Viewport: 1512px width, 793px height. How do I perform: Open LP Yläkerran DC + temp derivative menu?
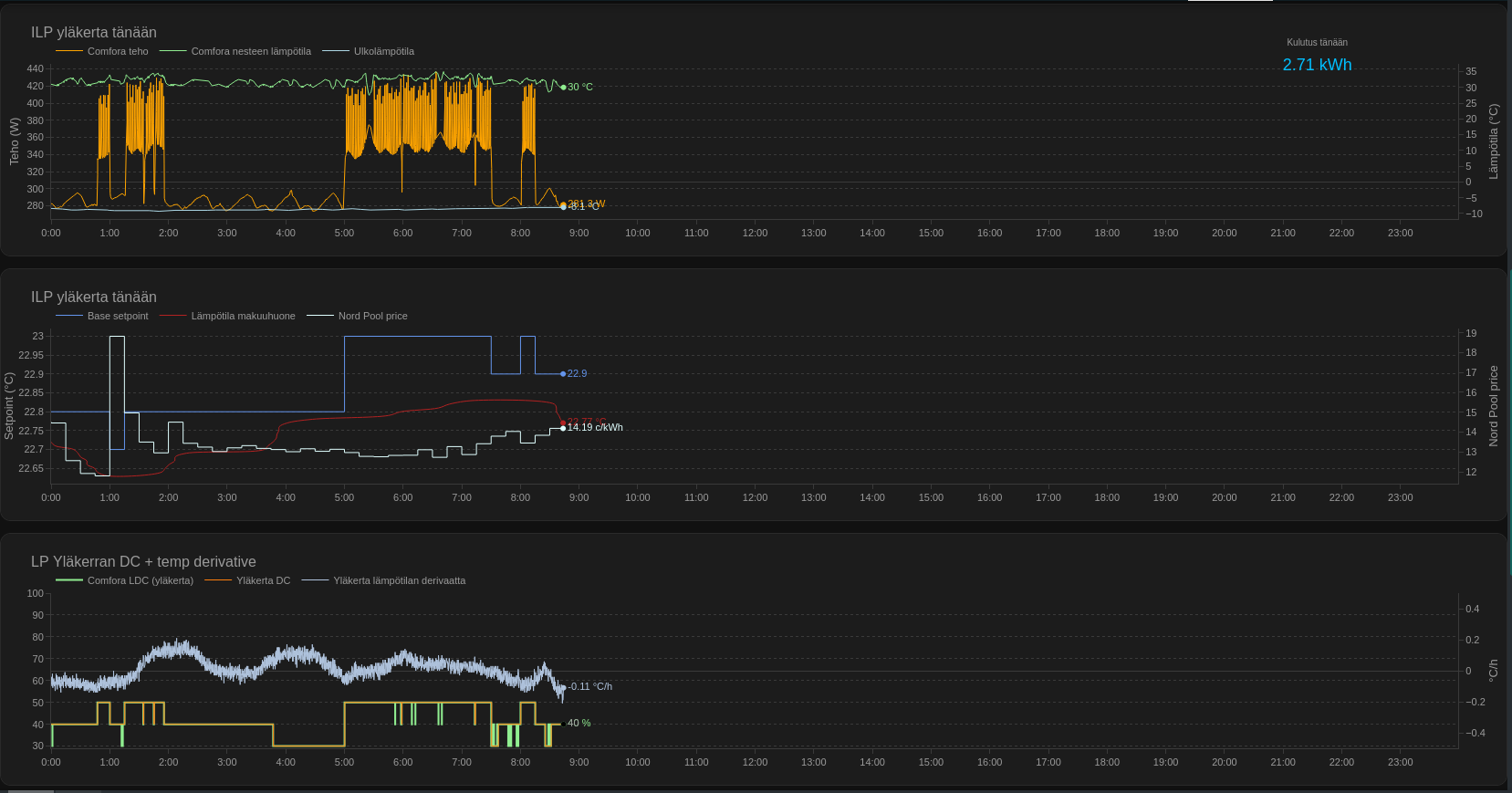[x=143, y=561]
